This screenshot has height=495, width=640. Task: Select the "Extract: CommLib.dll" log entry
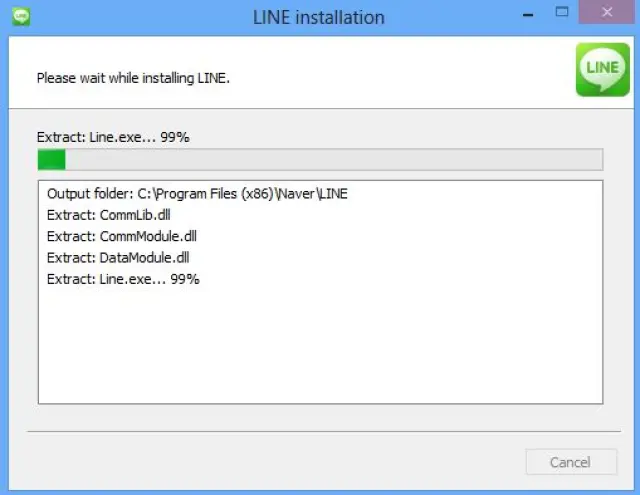(x=111, y=215)
